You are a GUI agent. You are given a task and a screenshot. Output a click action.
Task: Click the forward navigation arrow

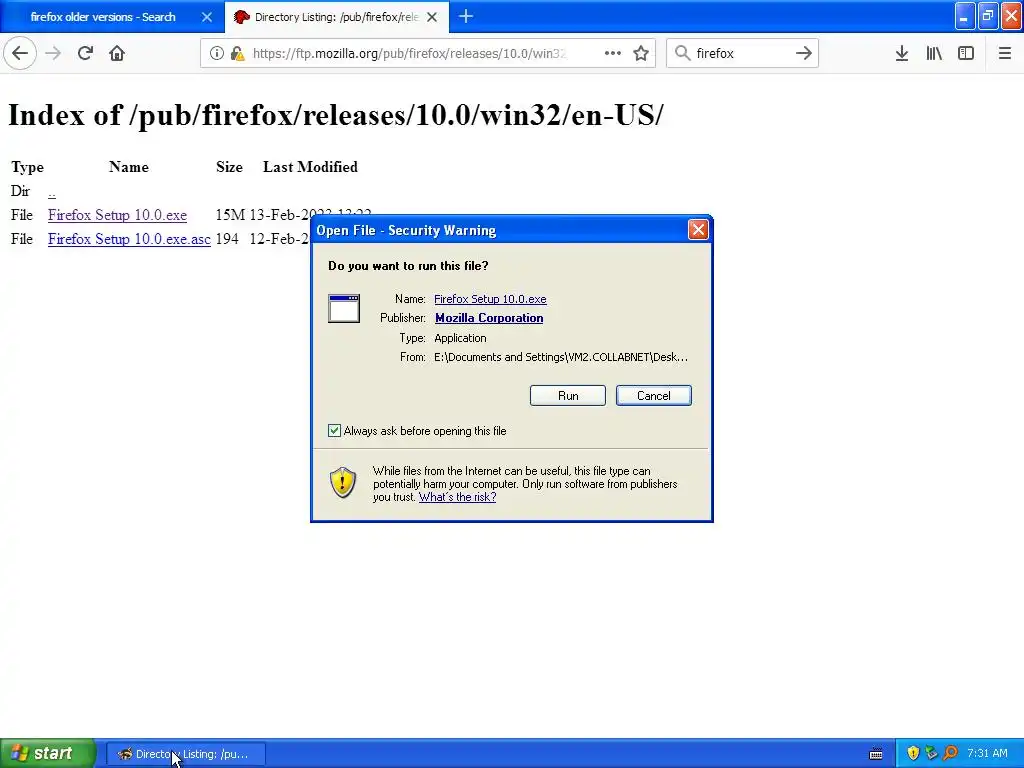54,53
